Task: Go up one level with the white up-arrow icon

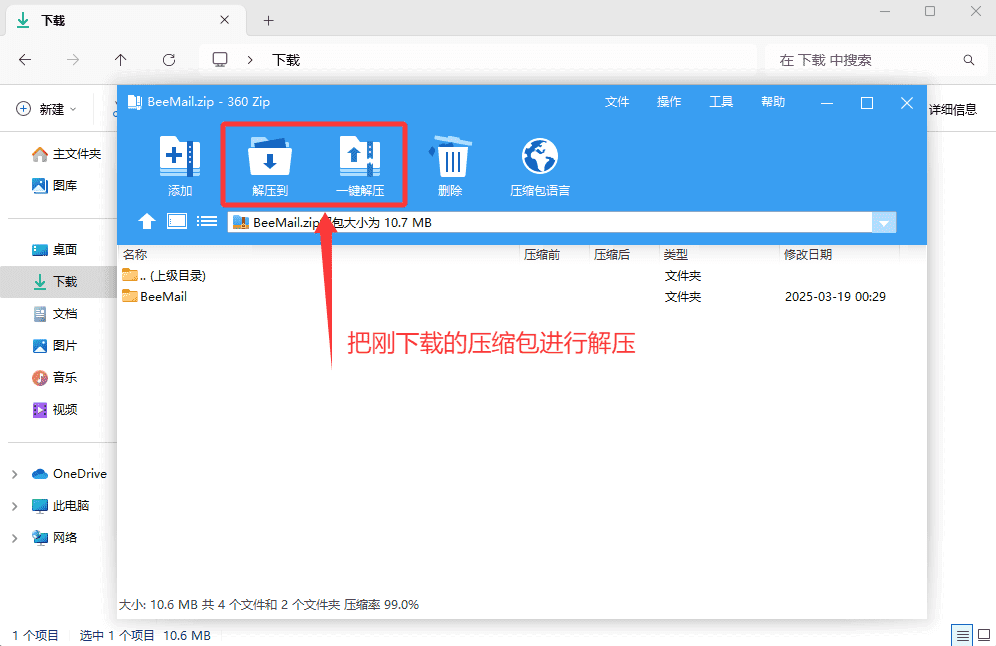Action: tap(147, 221)
